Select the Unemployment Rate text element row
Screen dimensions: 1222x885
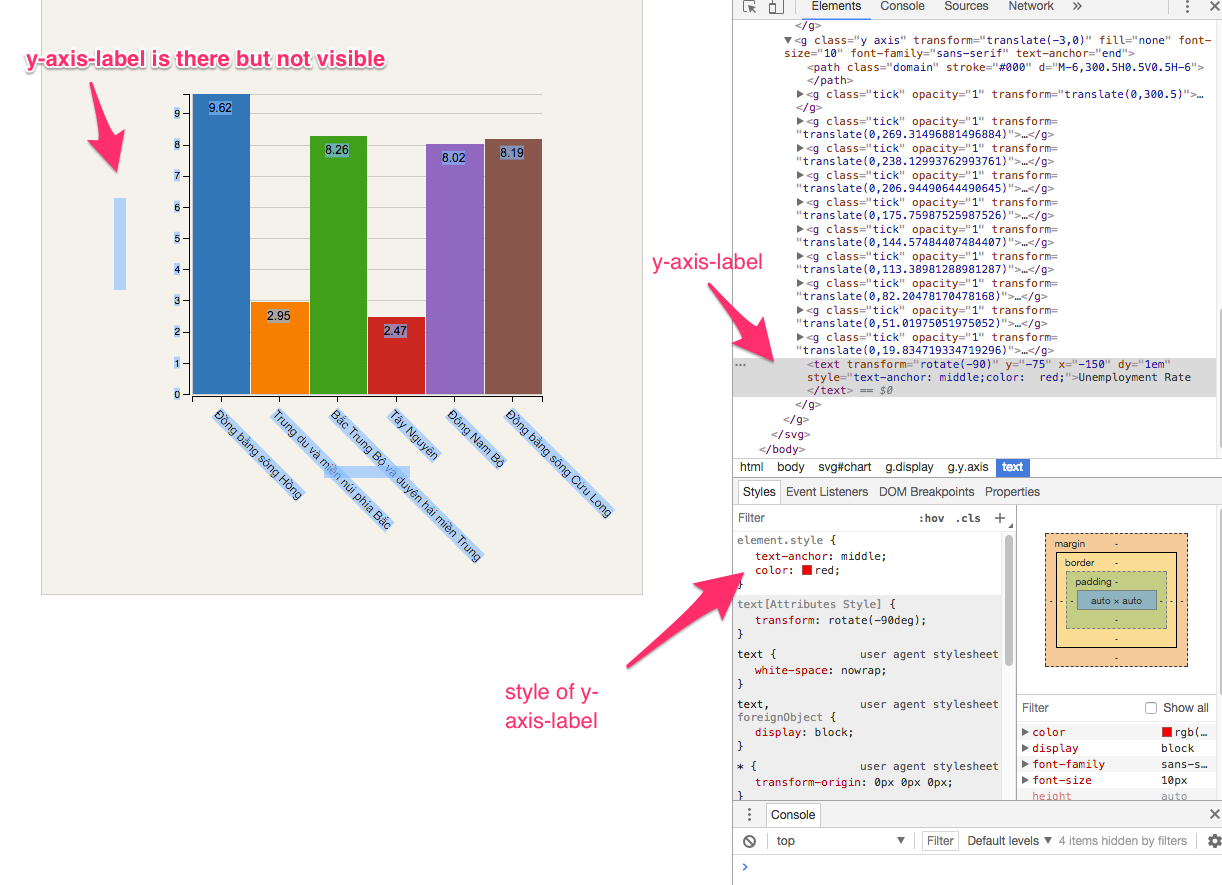[x=976, y=377]
